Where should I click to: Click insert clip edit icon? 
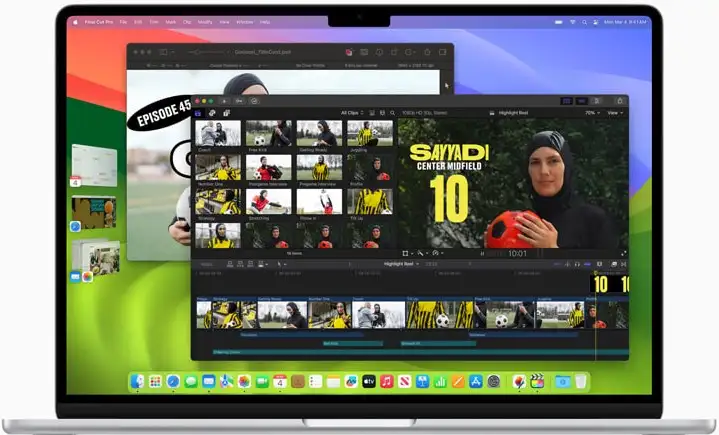coord(240,264)
